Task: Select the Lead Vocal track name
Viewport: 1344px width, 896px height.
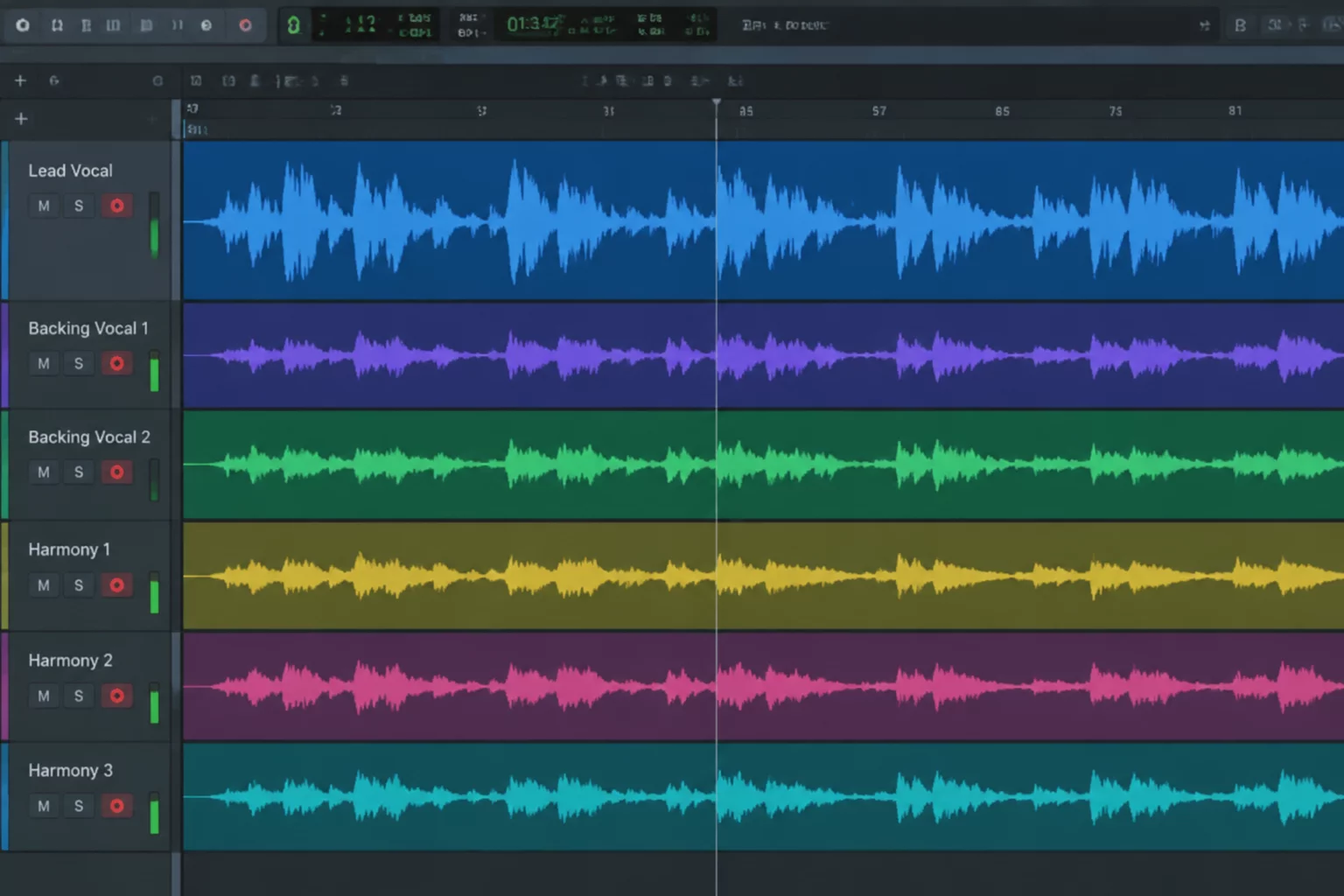Action: [x=70, y=171]
